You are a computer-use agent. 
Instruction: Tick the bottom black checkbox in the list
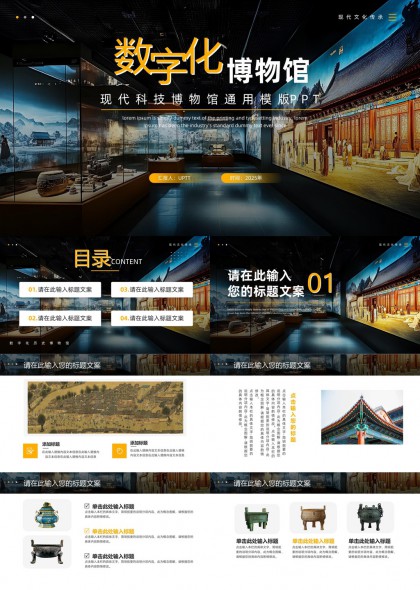click(x=87, y=556)
